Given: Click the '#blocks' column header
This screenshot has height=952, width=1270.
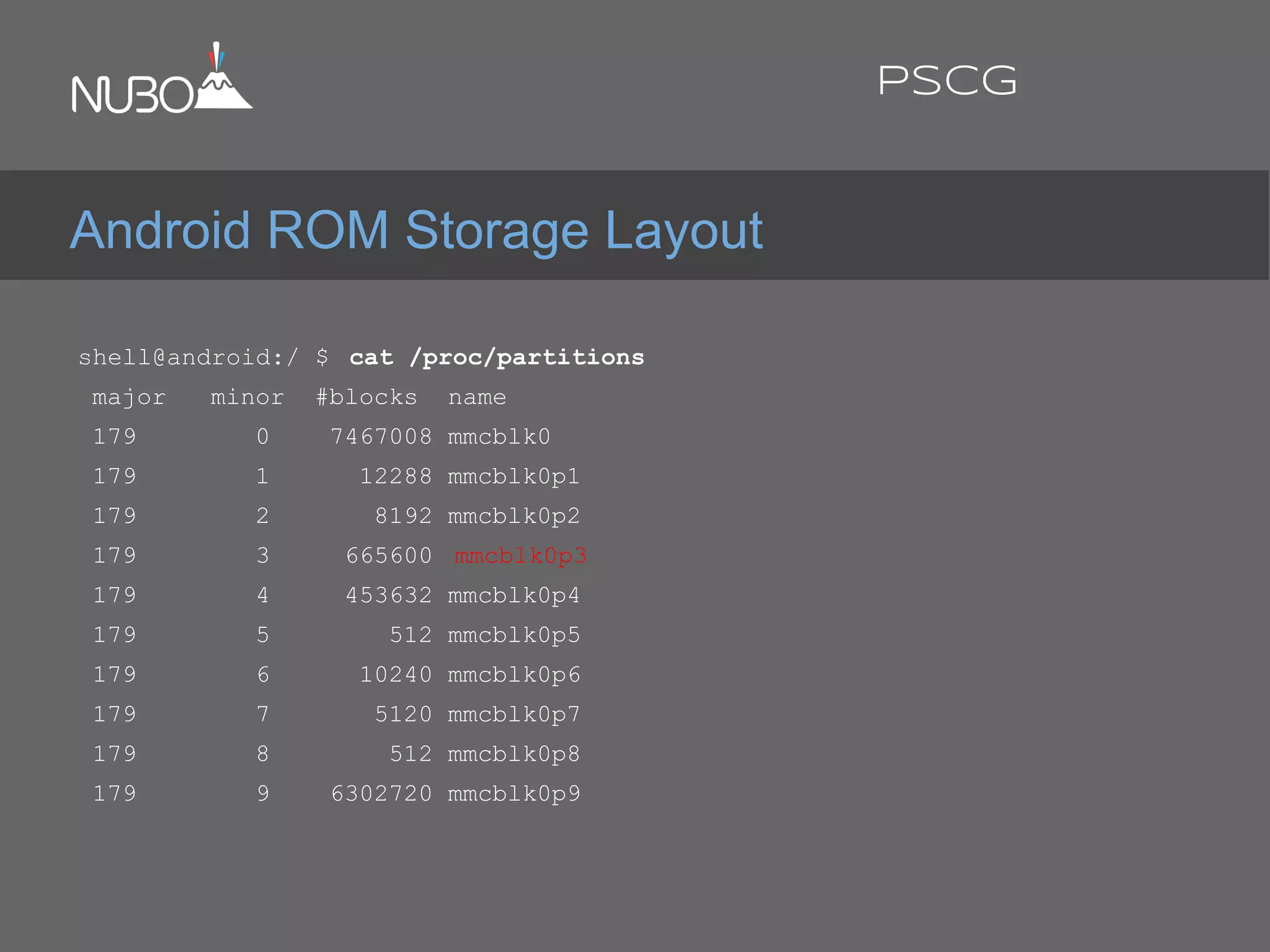Looking at the screenshot, I should tap(366, 397).
